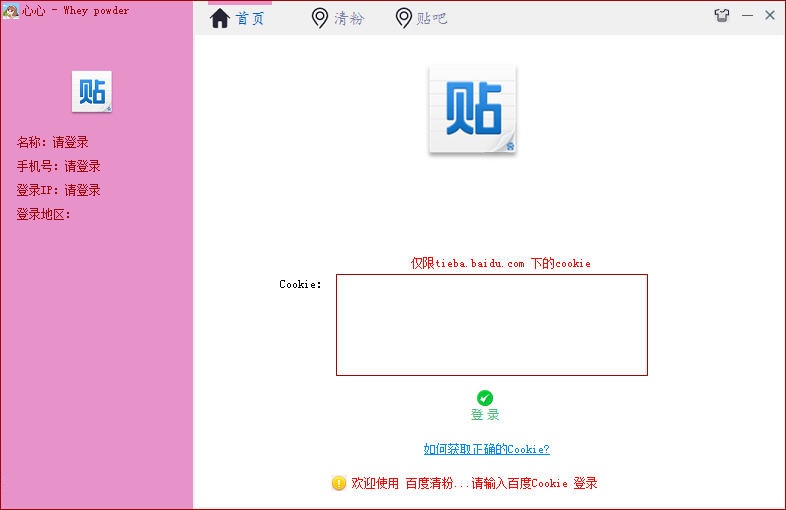
Task: Close the application window
Action: (770, 16)
